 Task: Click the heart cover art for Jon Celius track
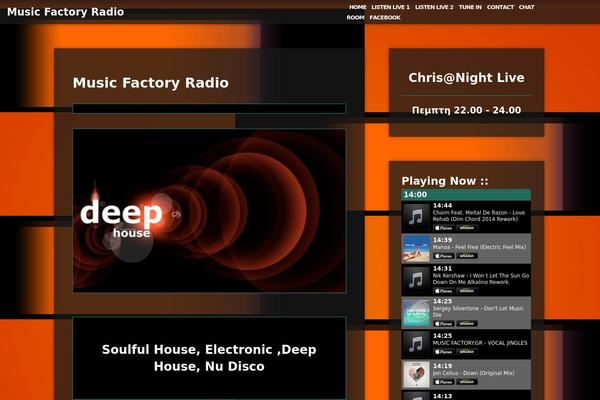[x=416, y=374]
